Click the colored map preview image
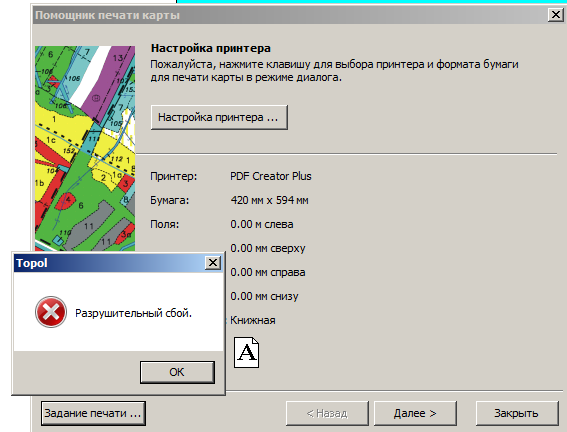This screenshot has width=567, height=432. (x=85, y=148)
